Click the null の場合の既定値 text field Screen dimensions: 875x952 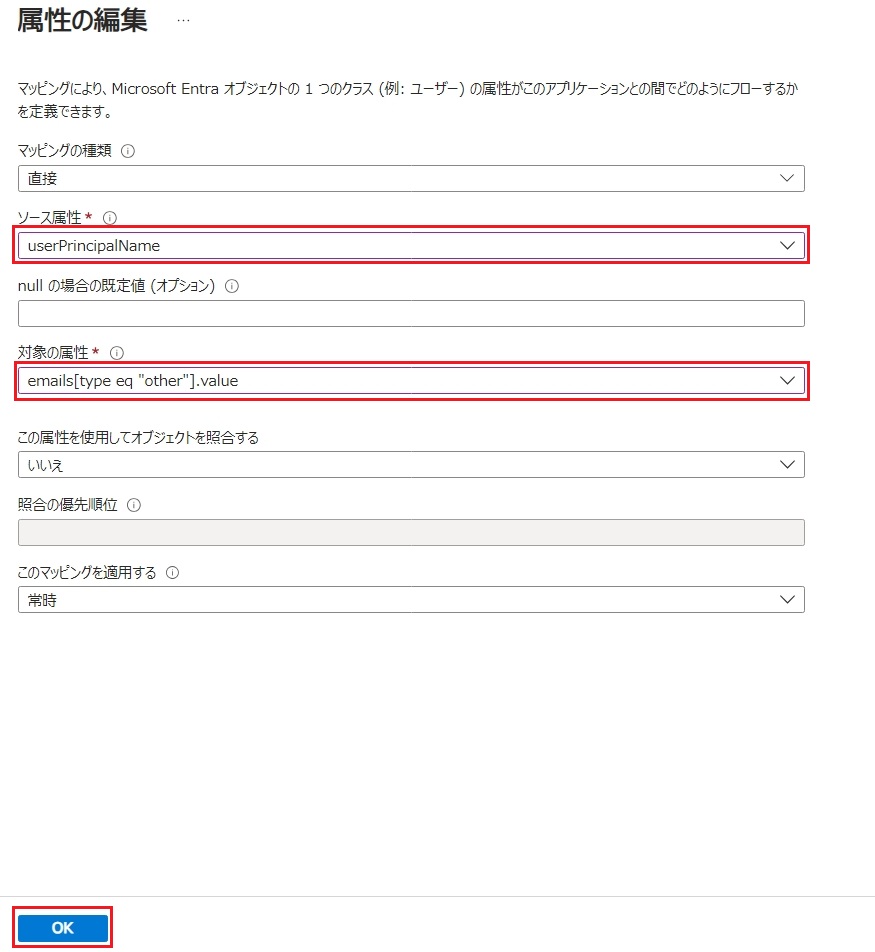tap(411, 314)
